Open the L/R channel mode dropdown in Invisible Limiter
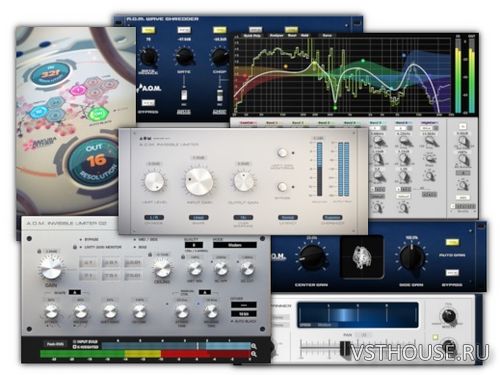This screenshot has height=375, width=500. pos(154,217)
